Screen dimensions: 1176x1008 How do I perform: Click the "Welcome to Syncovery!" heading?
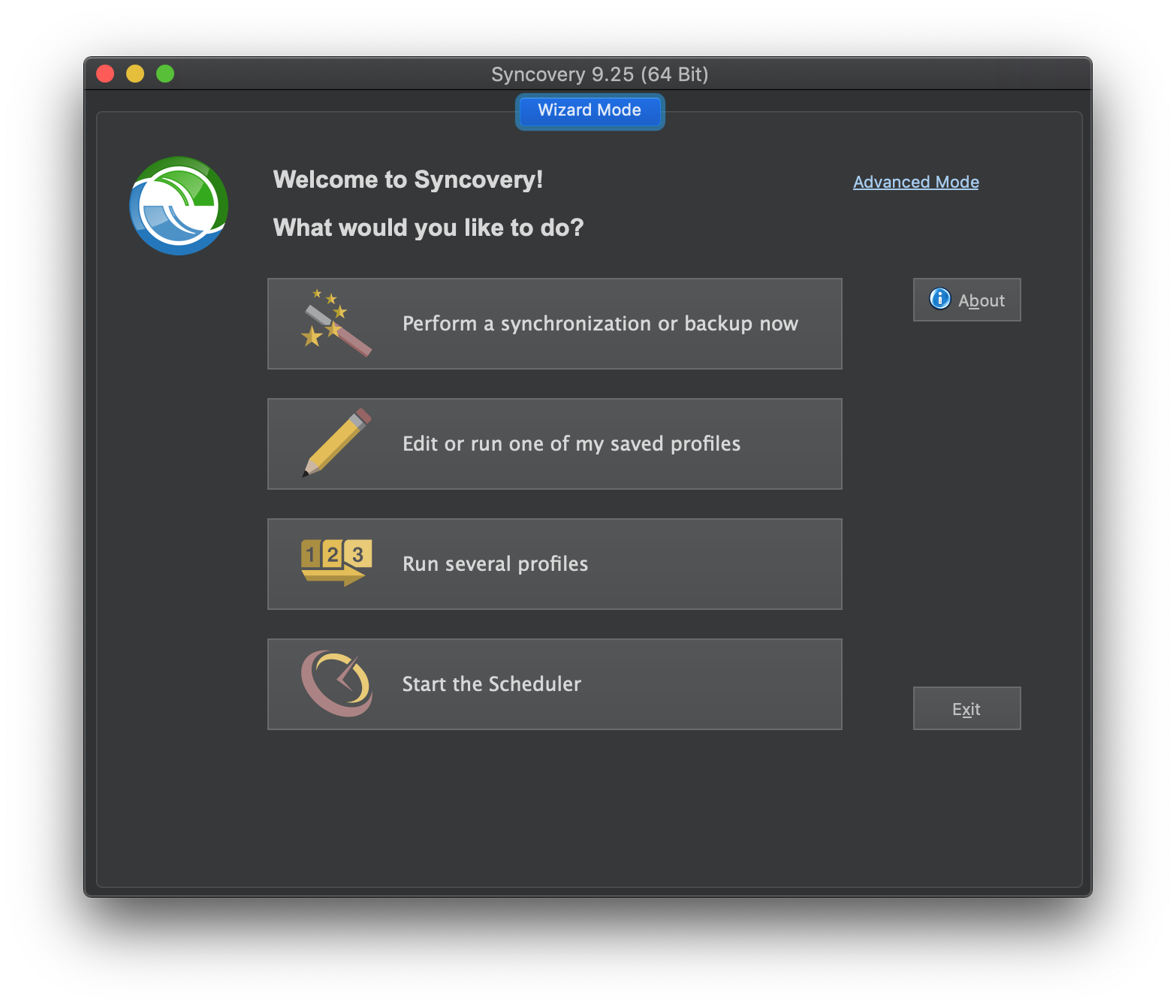click(408, 180)
